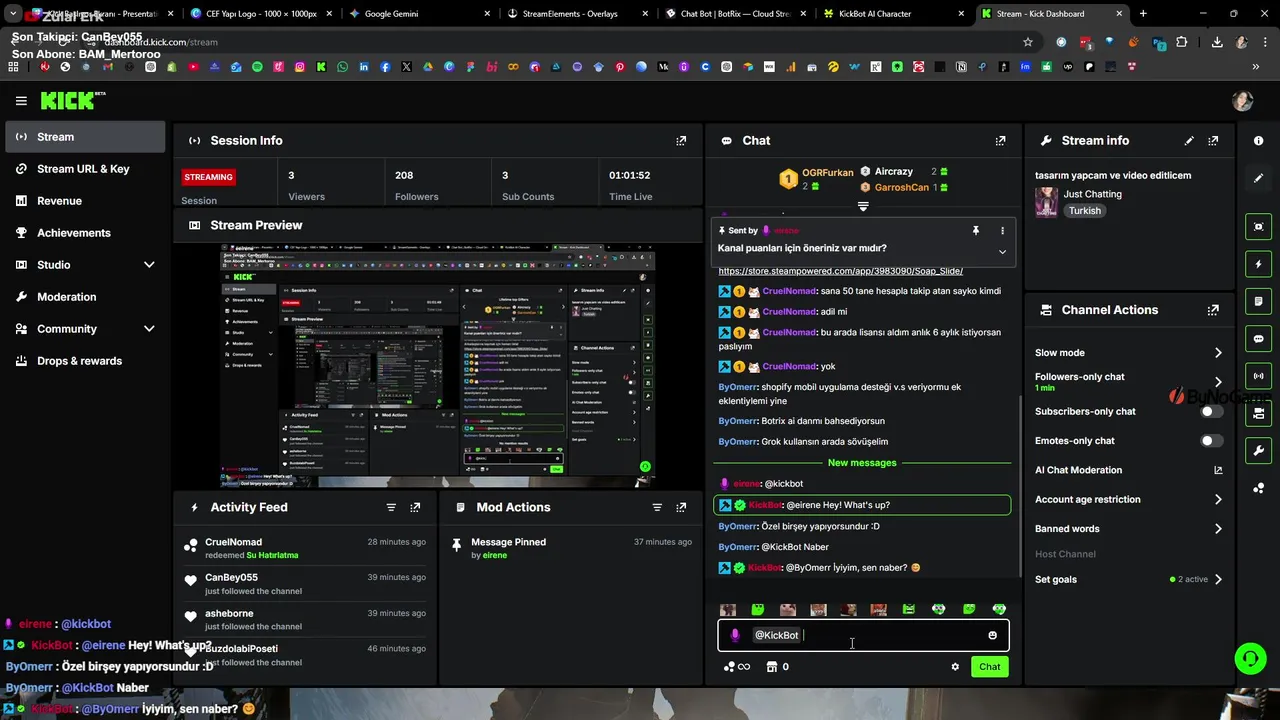Select Stream in the sidebar
This screenshot has height=720, width=1280.
click(85, 137)
